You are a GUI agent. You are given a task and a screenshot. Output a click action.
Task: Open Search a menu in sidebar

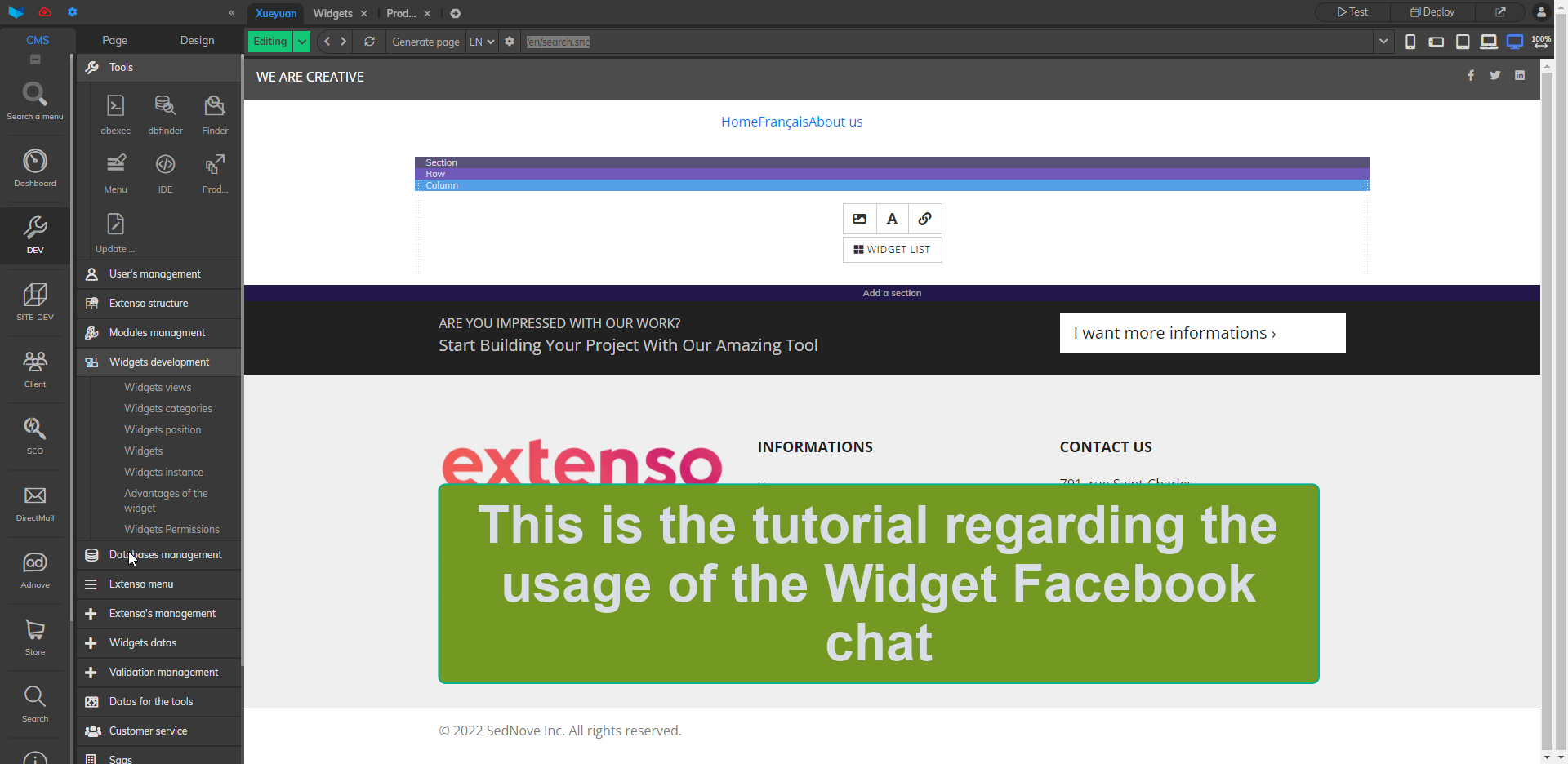(35, 101)
